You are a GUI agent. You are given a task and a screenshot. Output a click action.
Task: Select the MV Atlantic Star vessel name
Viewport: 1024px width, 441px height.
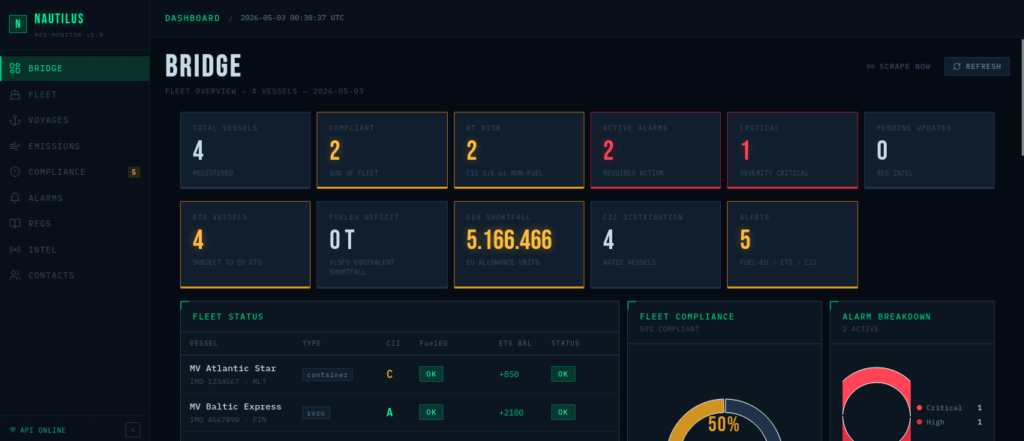233,368
